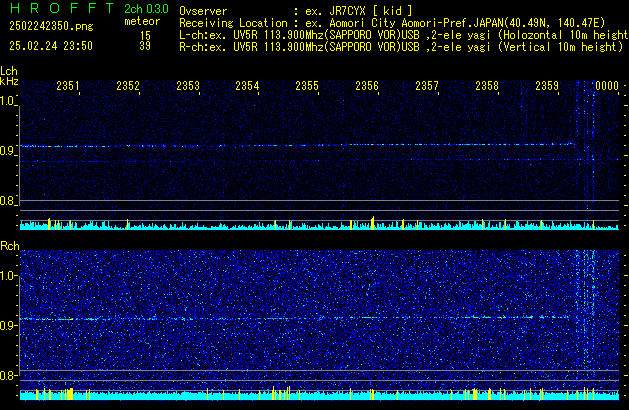Select the 0000 time marker

point(607,86)
